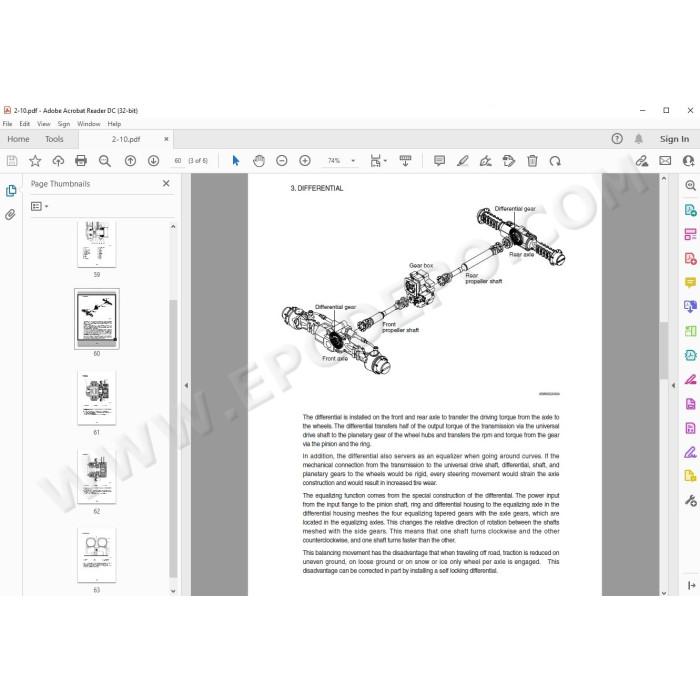Zoom out with minus icon
The image size is (700, 700).
(282, 161)
